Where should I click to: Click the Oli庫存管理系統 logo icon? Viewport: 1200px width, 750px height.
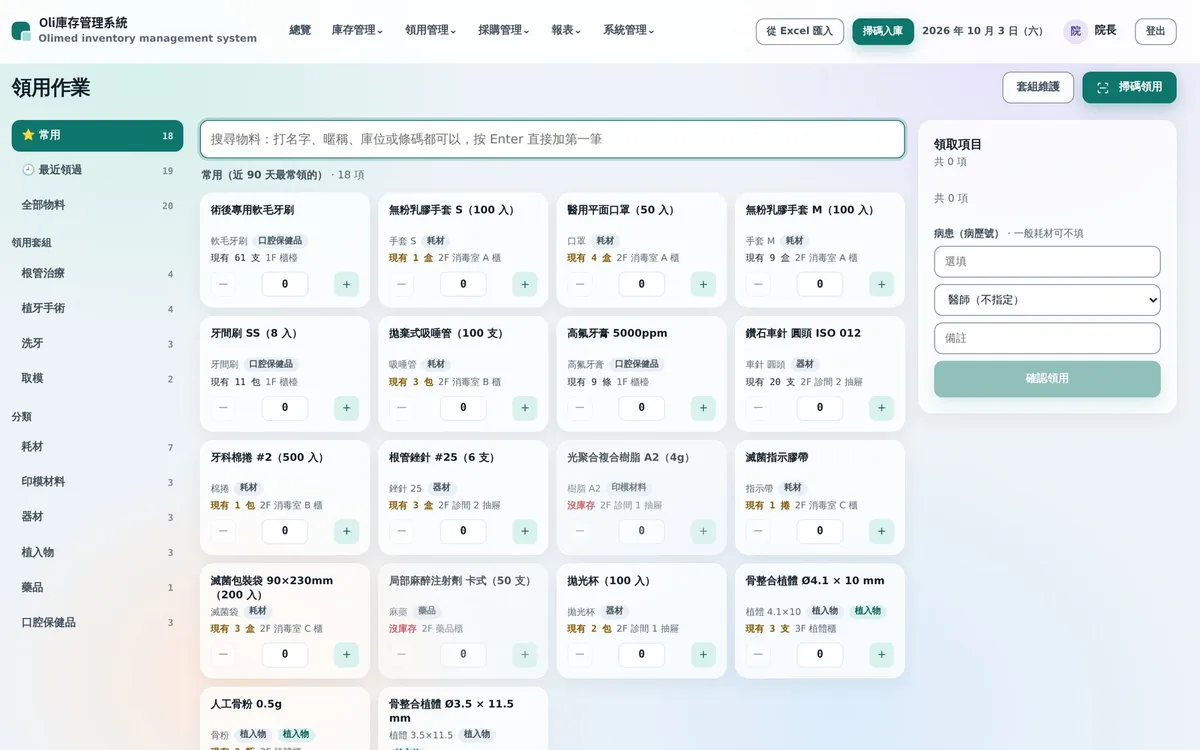click(x=21, y=31)
